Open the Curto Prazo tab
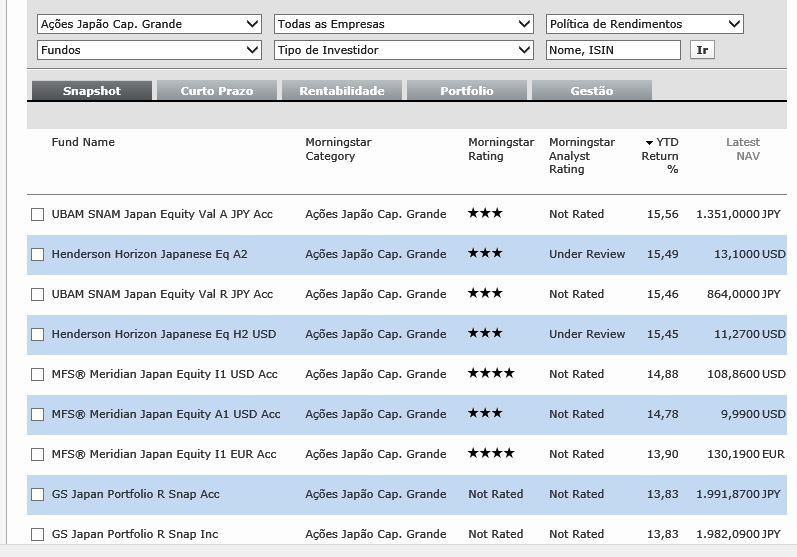Viewport: 797px width, 557px height. point(217,90)
